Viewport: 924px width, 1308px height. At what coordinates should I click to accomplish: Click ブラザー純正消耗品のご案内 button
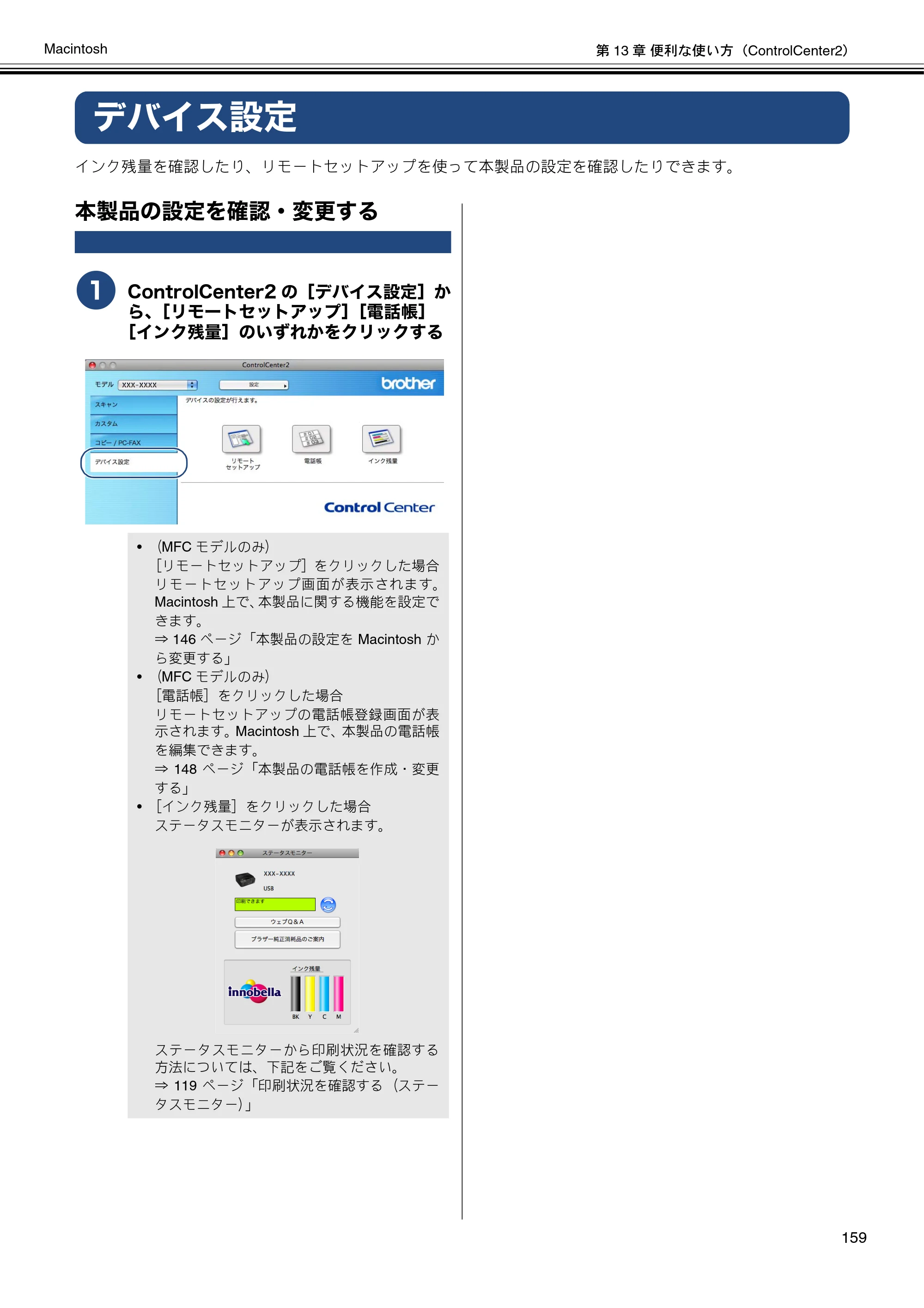pos(287,939)
